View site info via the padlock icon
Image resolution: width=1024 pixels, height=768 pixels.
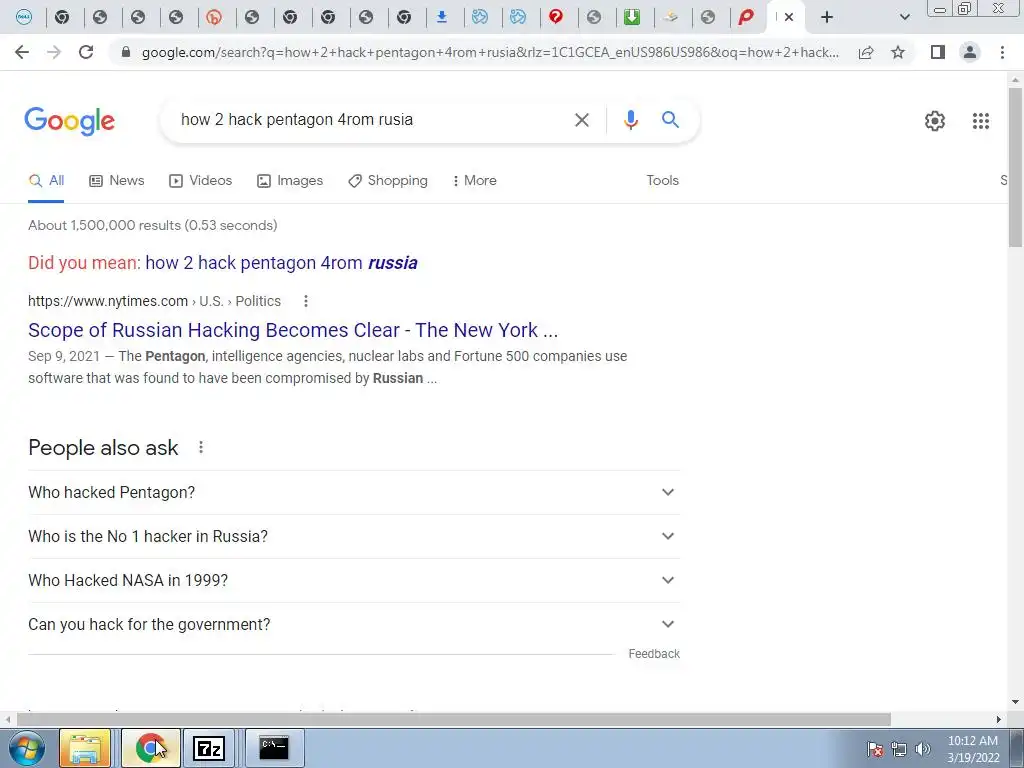126,52
